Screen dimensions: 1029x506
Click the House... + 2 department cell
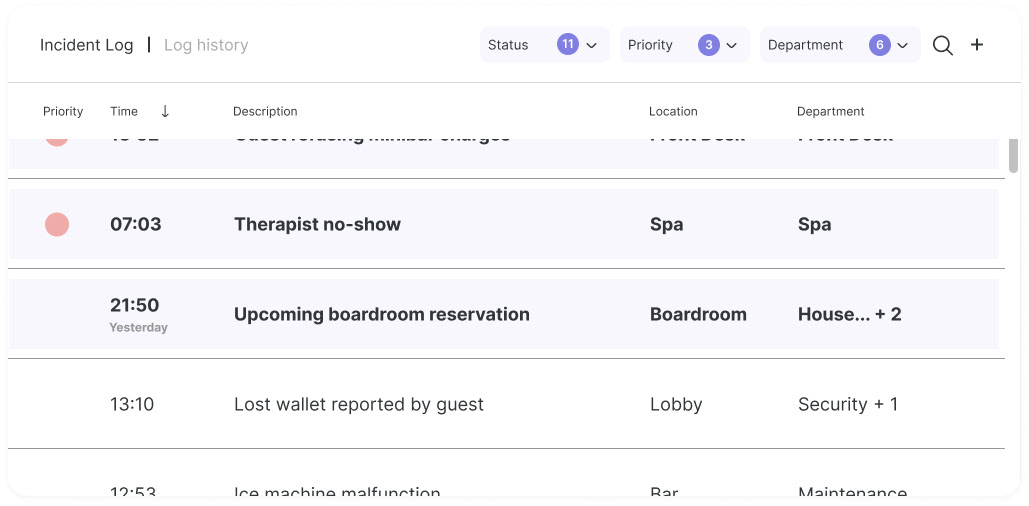[849, 314]
